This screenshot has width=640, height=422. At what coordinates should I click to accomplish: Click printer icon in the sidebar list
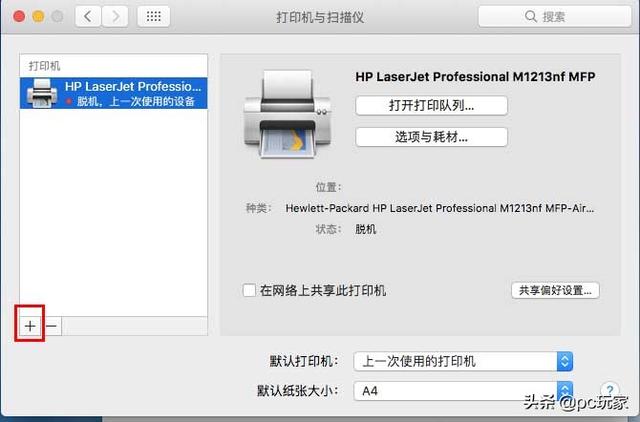click(42, 93)
